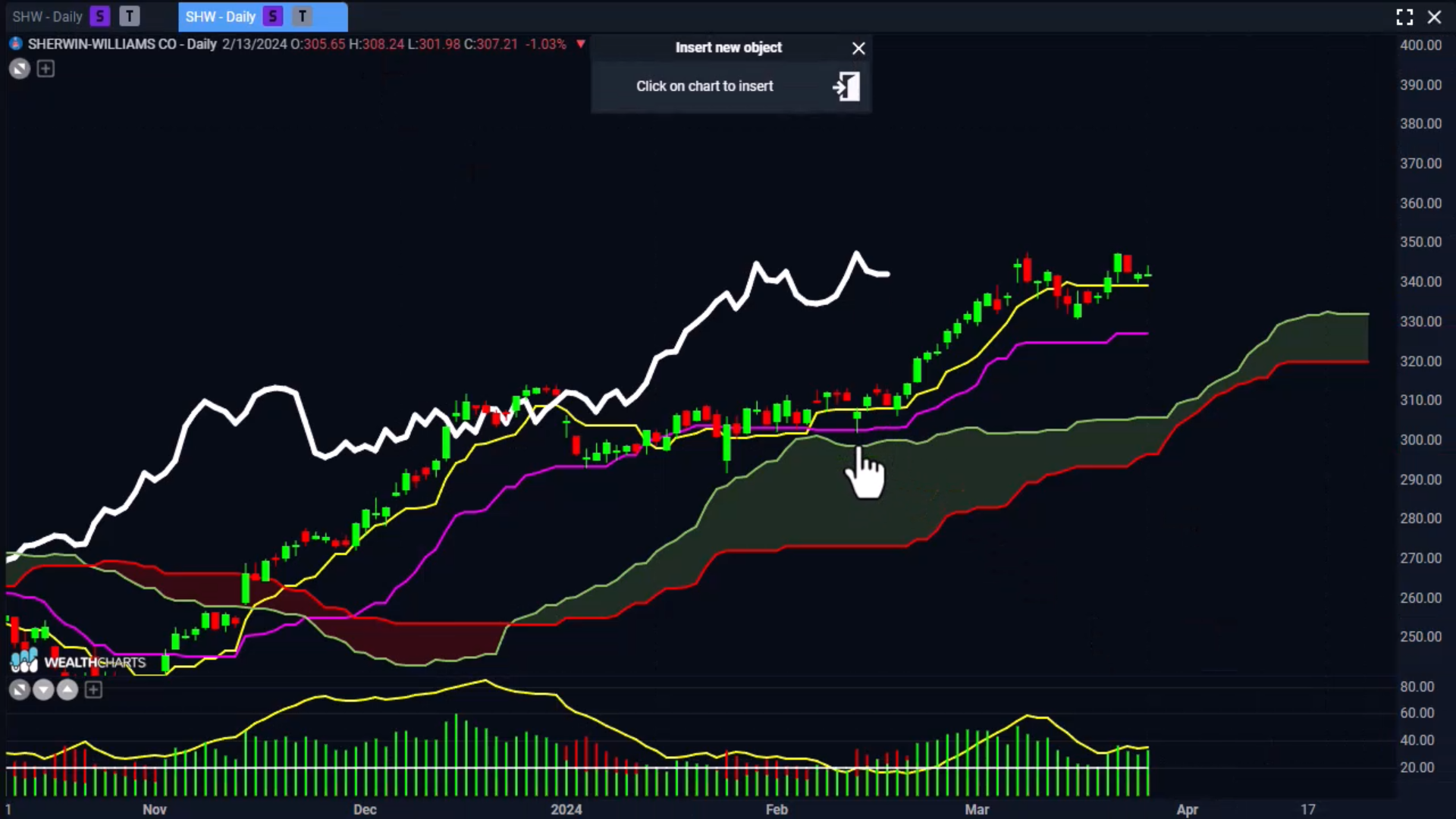
Task: Click the Feb date axis label
Action: point(777,809)
